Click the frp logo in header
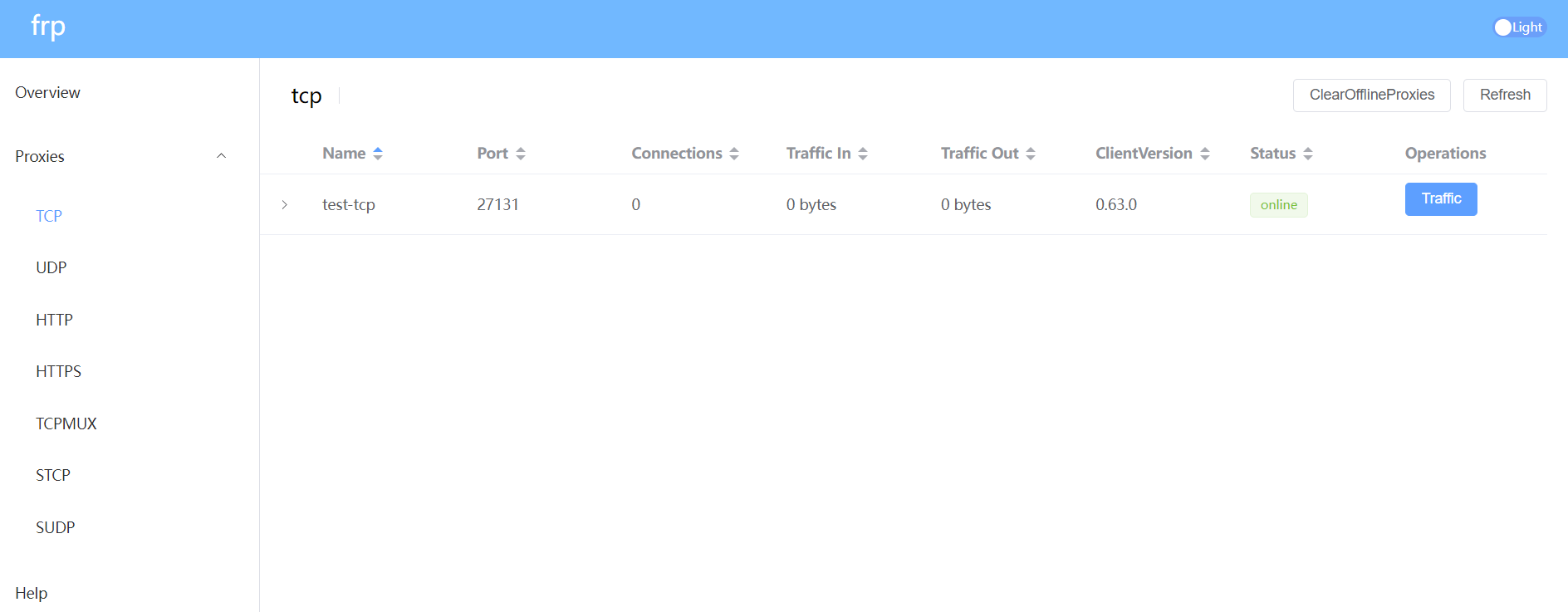 (x=48, y=27)
